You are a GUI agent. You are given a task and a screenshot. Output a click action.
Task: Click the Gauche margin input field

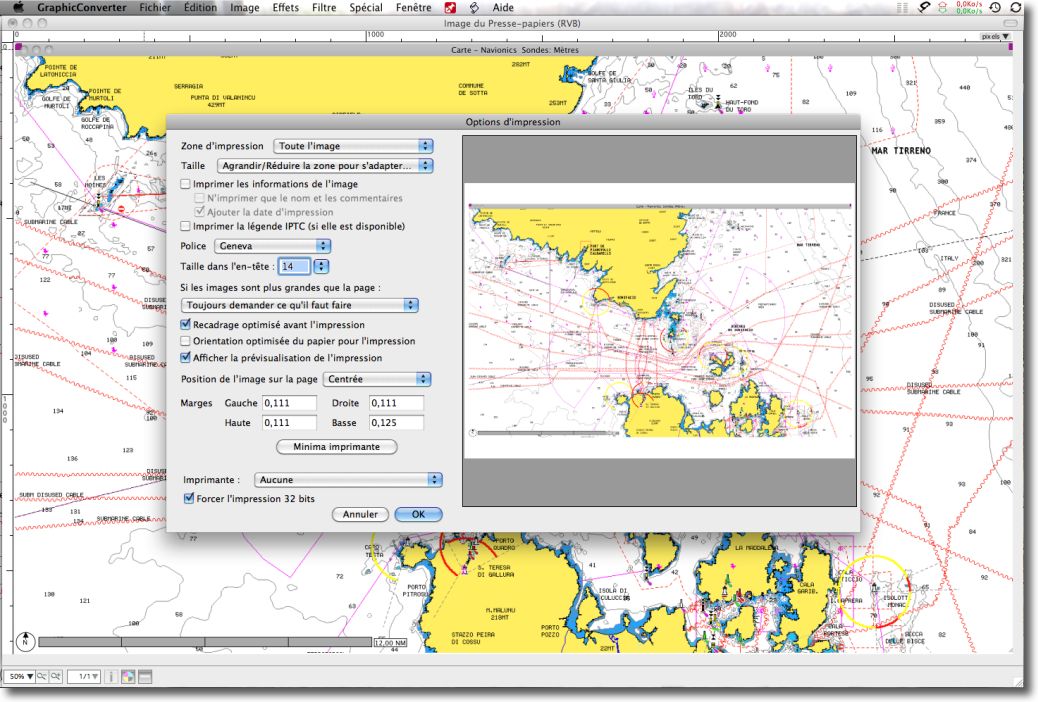[x=289, y=403]
